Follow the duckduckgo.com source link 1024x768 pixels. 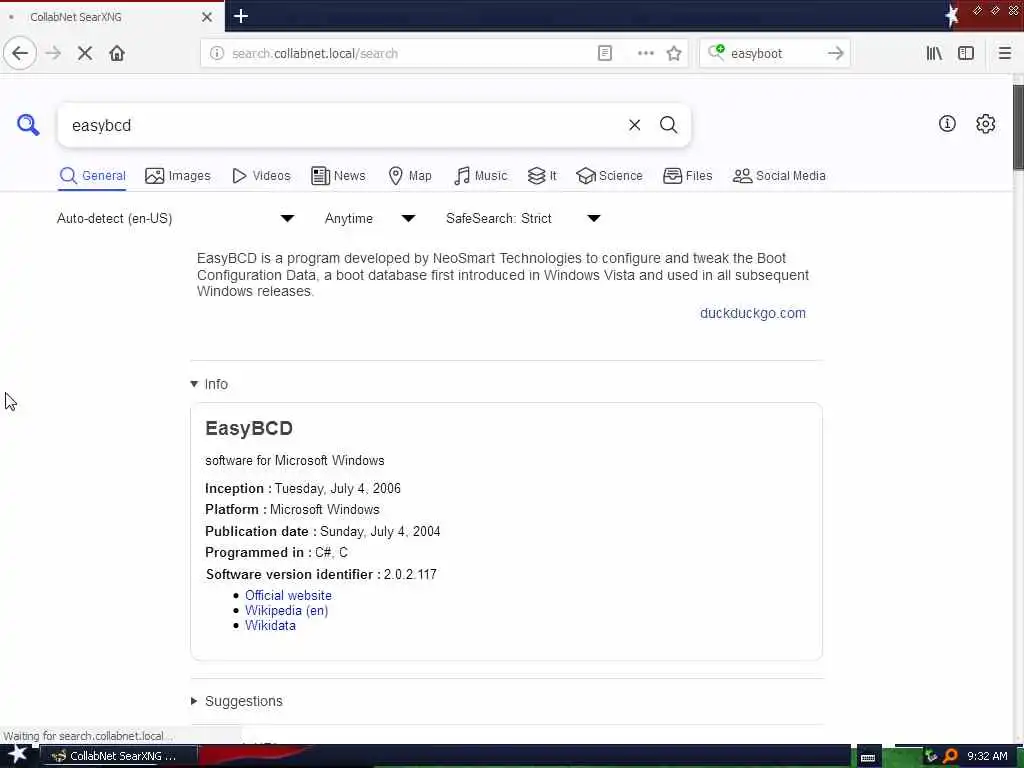[x=752, y=313]
